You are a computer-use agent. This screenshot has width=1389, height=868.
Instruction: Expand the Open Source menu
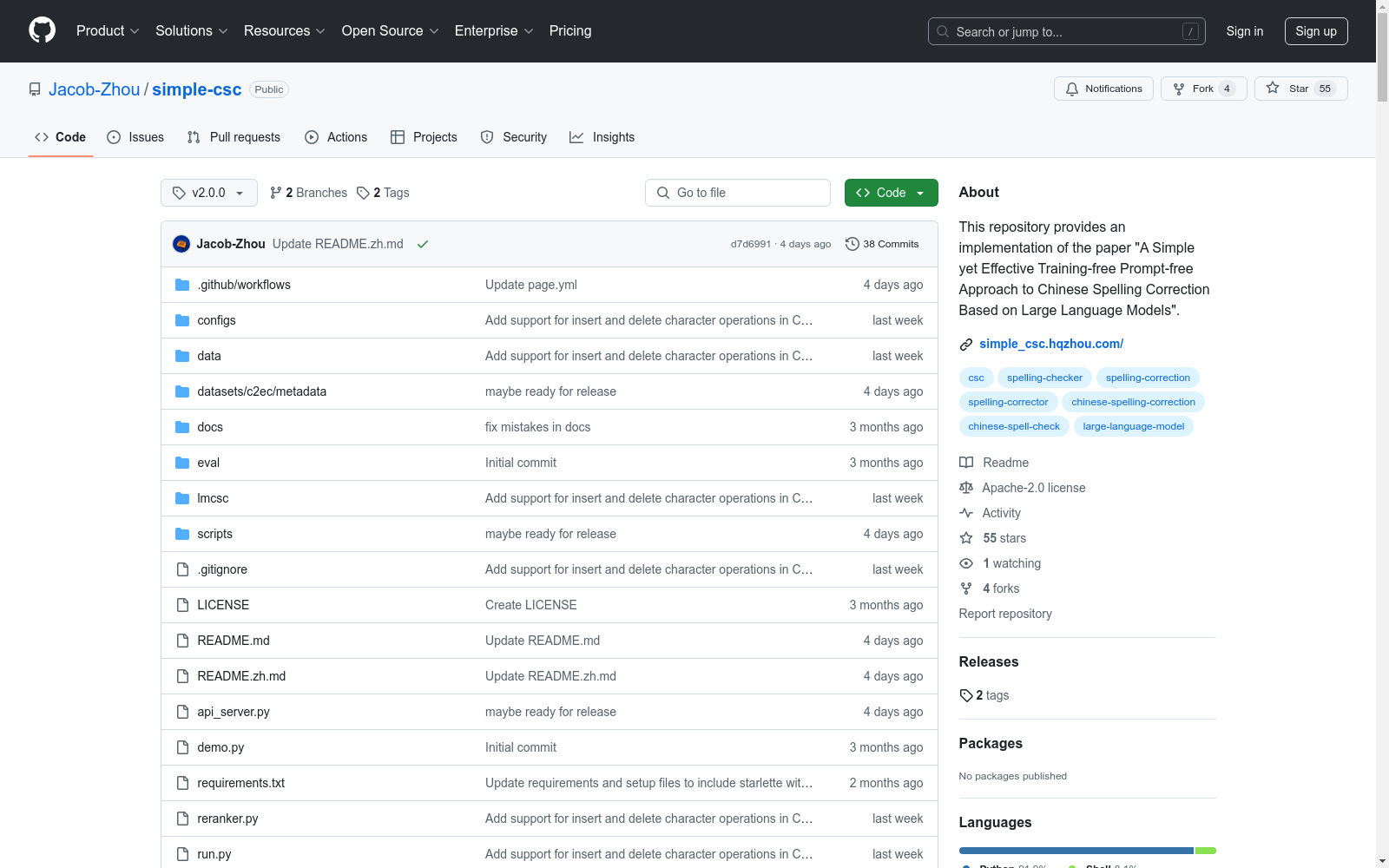tap(391, 31)
